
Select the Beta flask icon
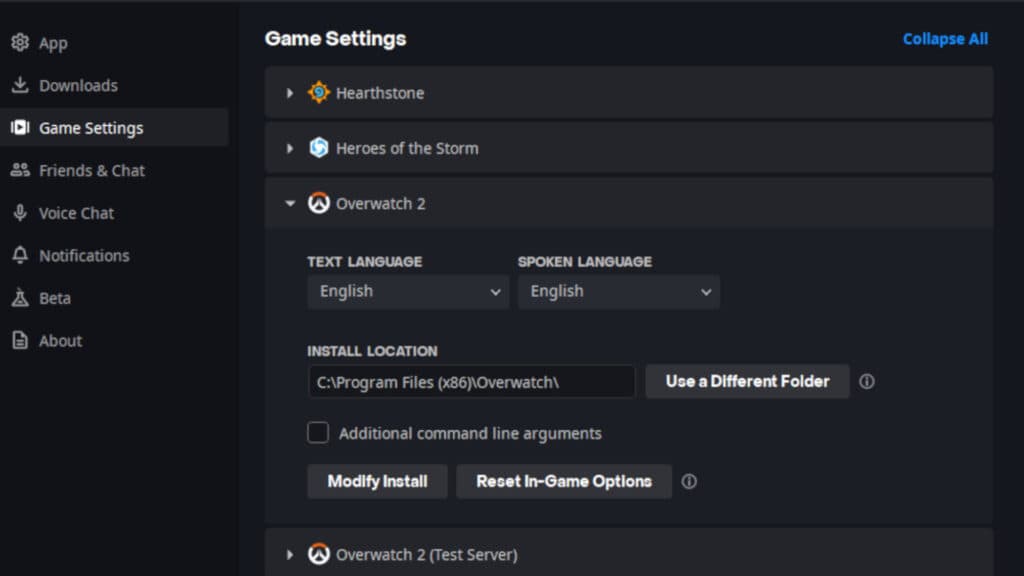[20, 298]
